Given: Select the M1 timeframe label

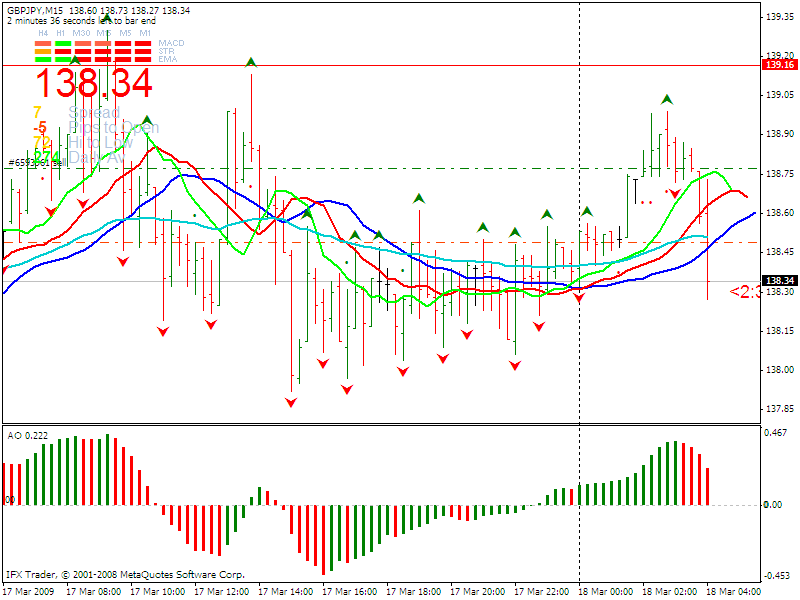Looking at the screenshot, I should (145, 32).
